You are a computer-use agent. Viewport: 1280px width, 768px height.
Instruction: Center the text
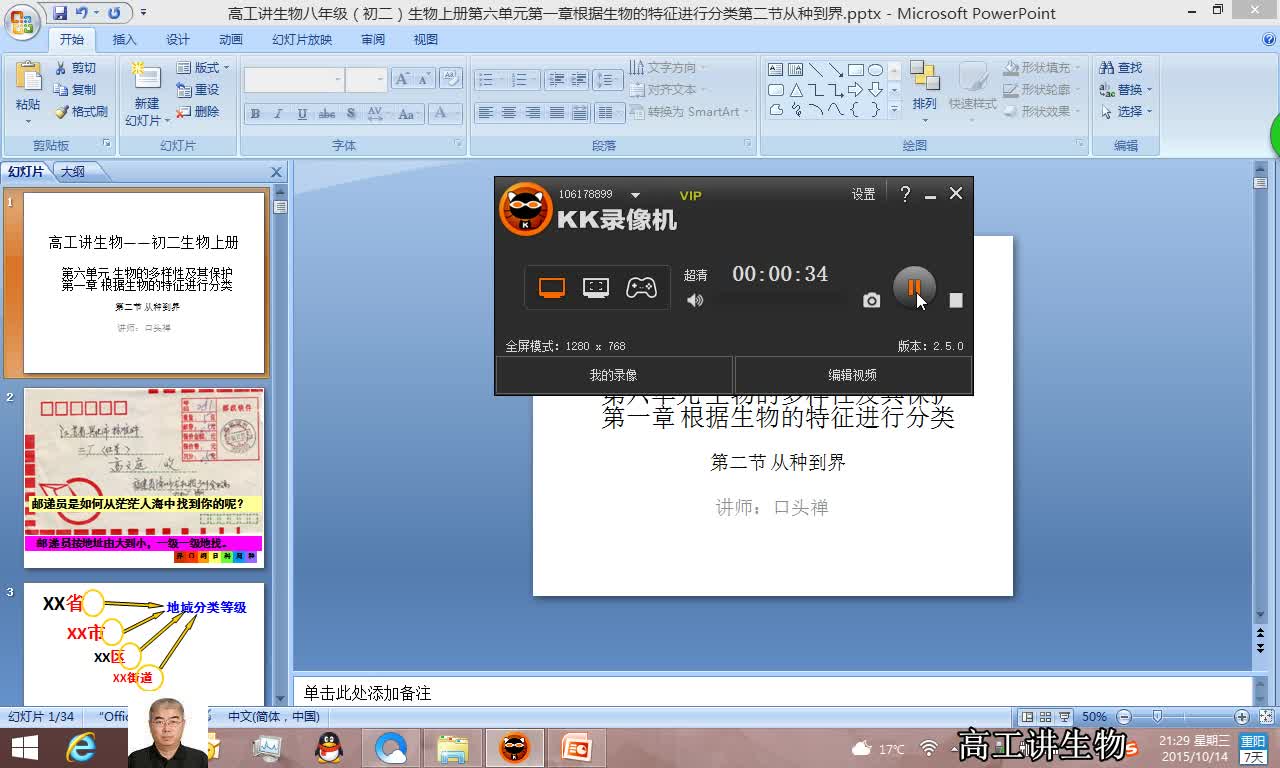tap(509, 113)
